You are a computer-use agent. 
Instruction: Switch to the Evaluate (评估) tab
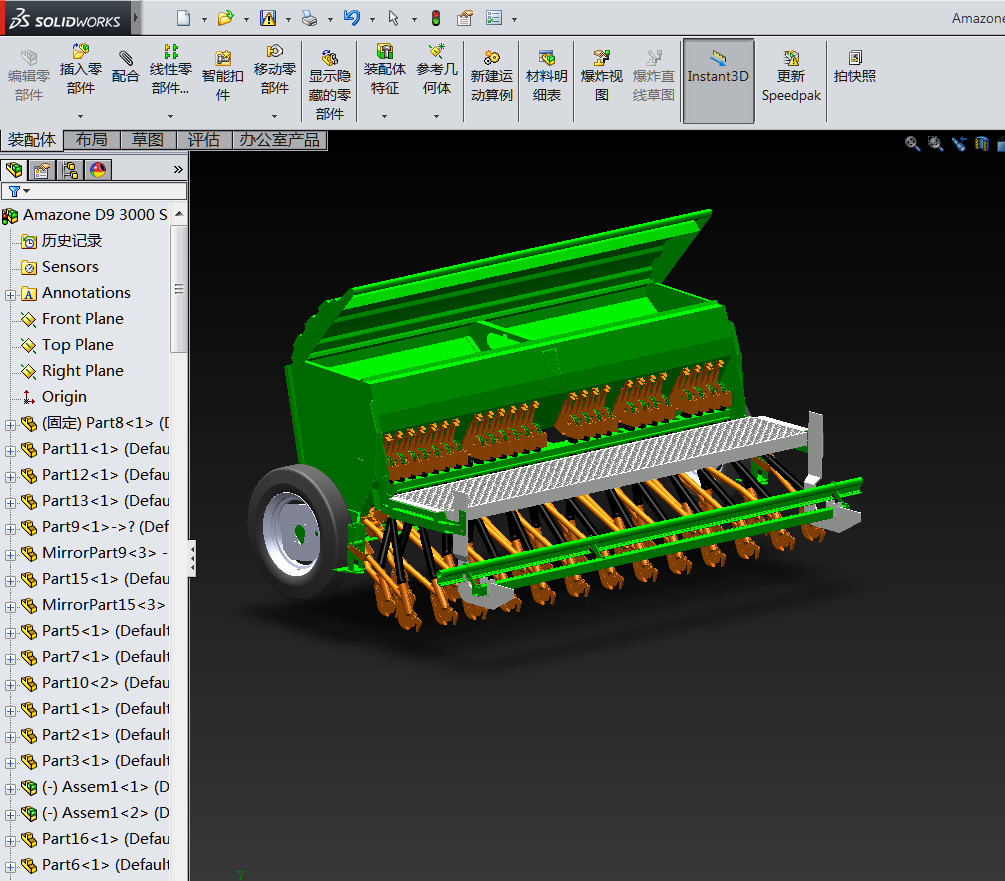pyautogui.click(x=204, y=140)
